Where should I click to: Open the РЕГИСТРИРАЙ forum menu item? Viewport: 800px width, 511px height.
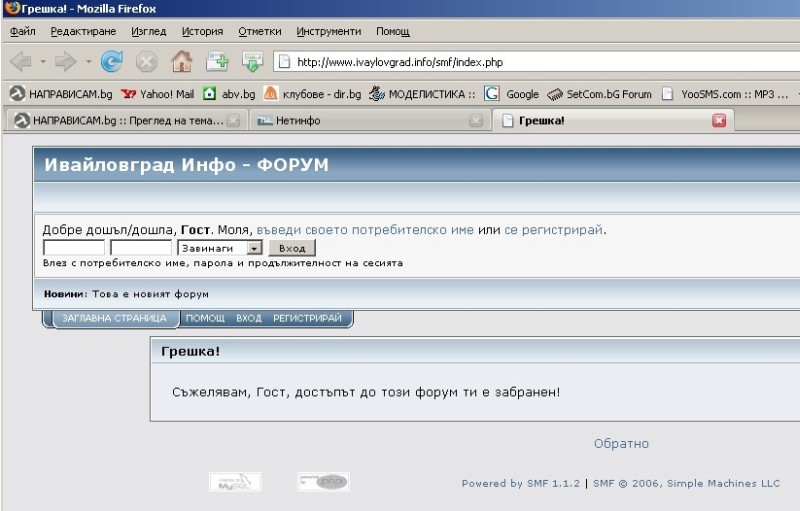tap(307, 318)
